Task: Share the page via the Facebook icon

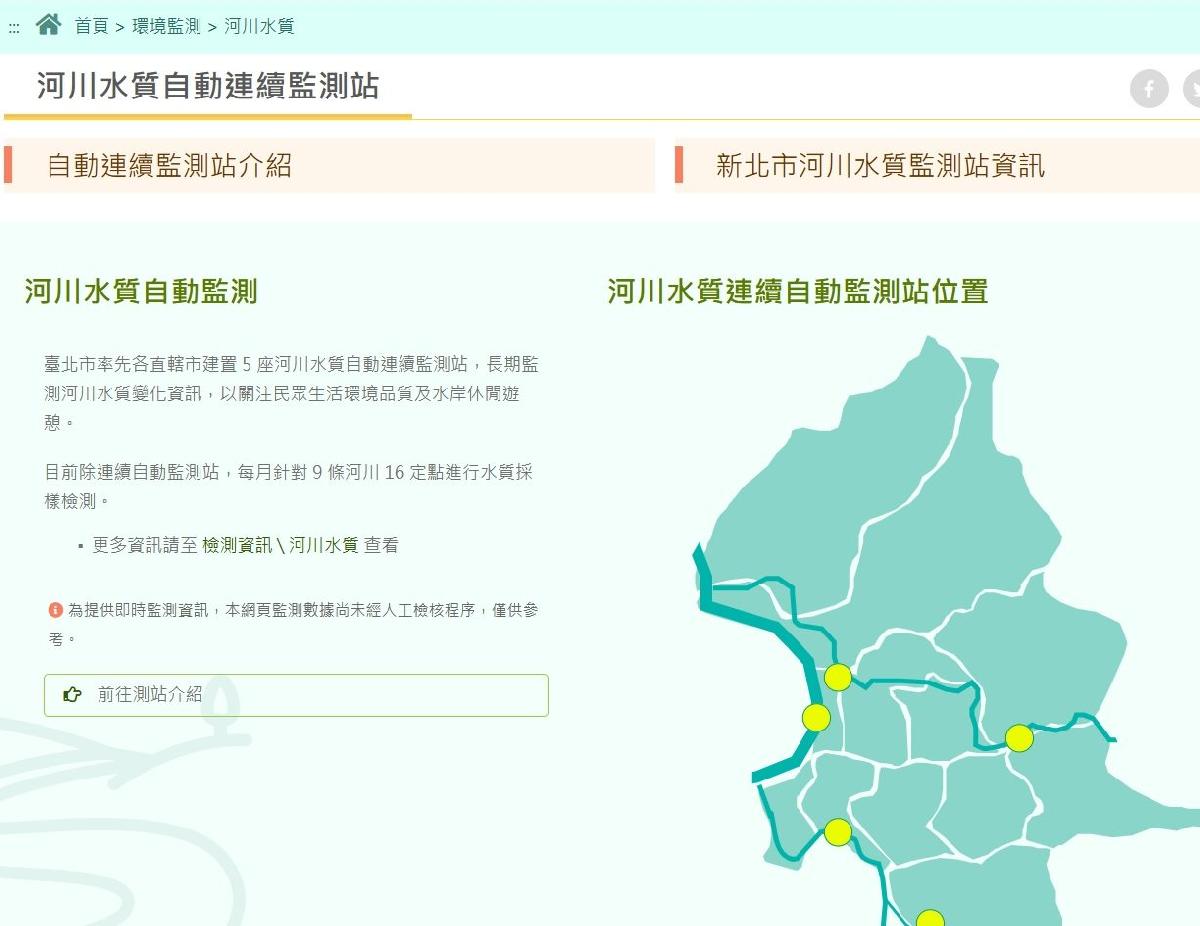Action: pyautogui.click(x=1149, y=89)
